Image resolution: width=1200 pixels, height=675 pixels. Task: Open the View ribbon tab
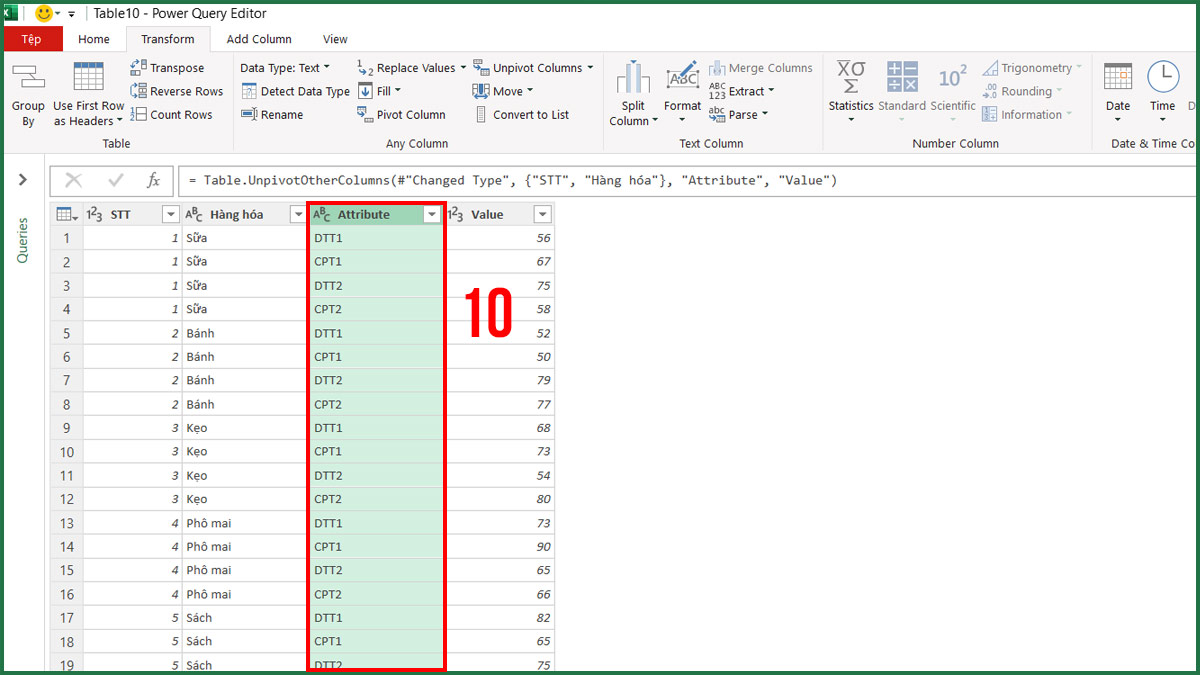(x=334, y=39)
